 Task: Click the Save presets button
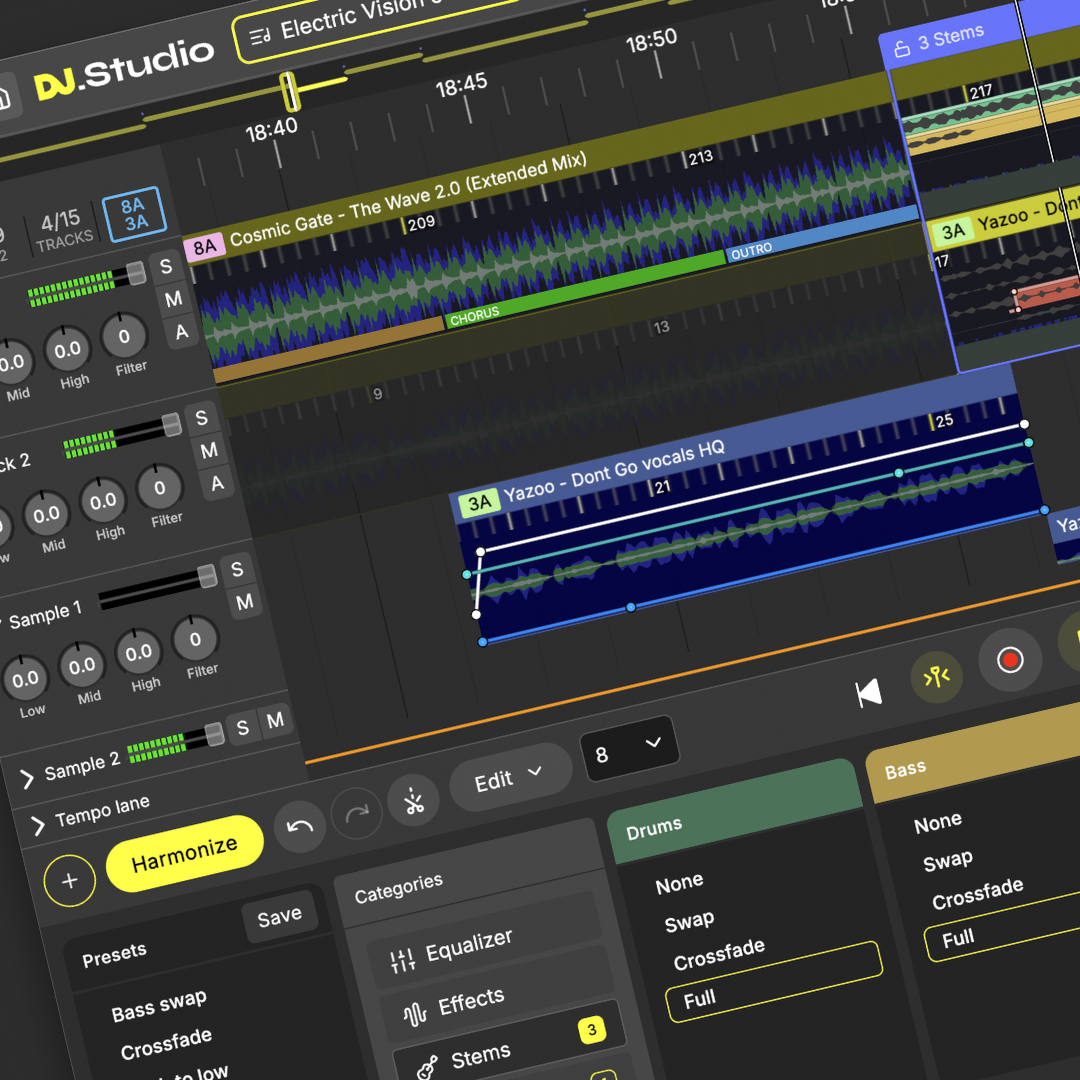[279, 915]
